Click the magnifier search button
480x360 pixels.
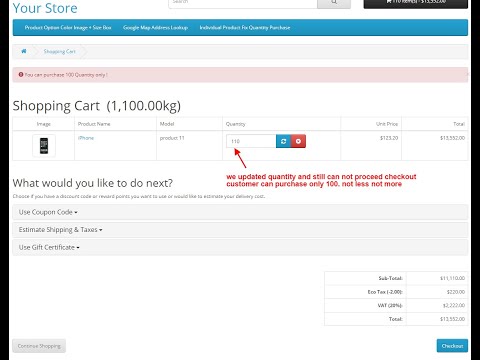(334, 3)
